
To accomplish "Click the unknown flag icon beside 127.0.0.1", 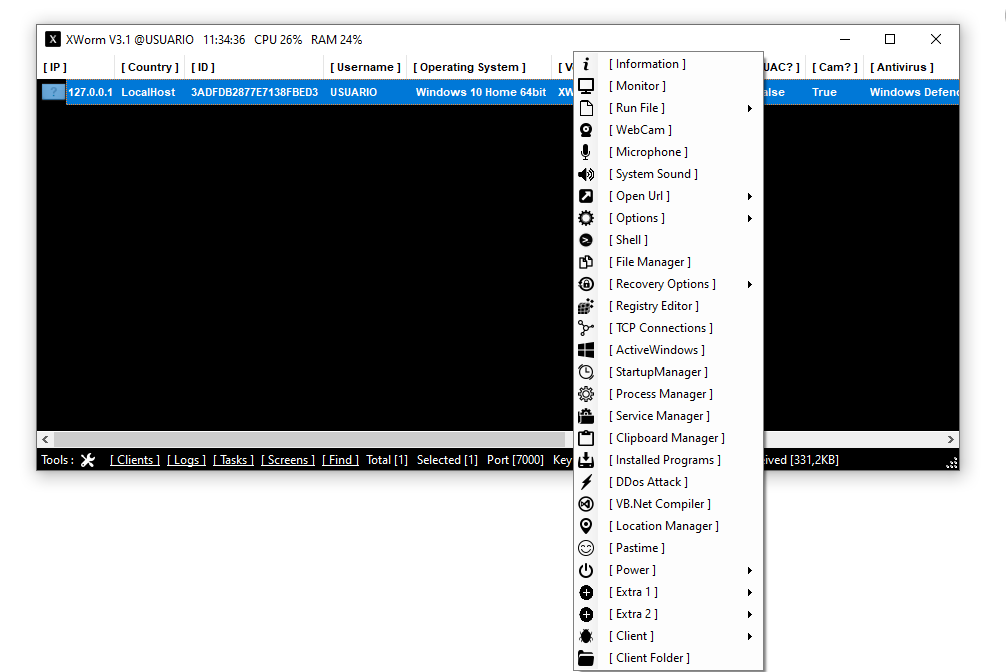I will (x=53, y=92).
